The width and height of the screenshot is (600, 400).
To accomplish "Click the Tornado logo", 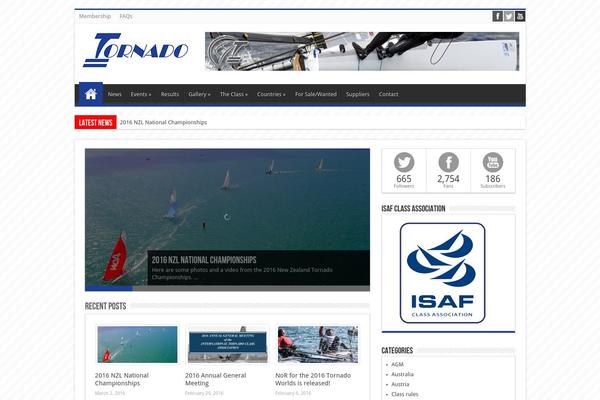I will click(135, 50).
